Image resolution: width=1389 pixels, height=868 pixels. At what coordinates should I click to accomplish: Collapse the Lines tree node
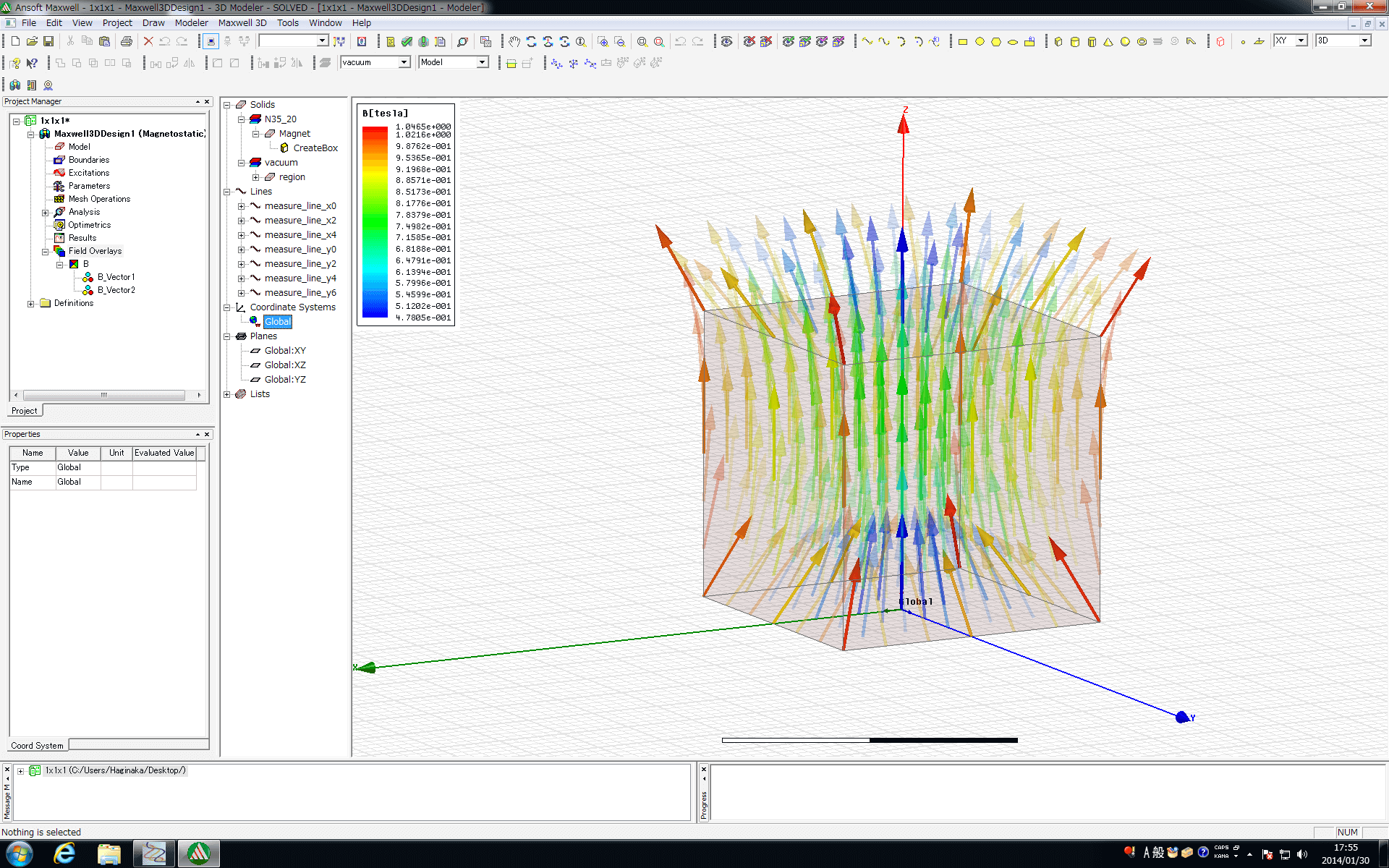pyautogui.click(x=227, y=192)
